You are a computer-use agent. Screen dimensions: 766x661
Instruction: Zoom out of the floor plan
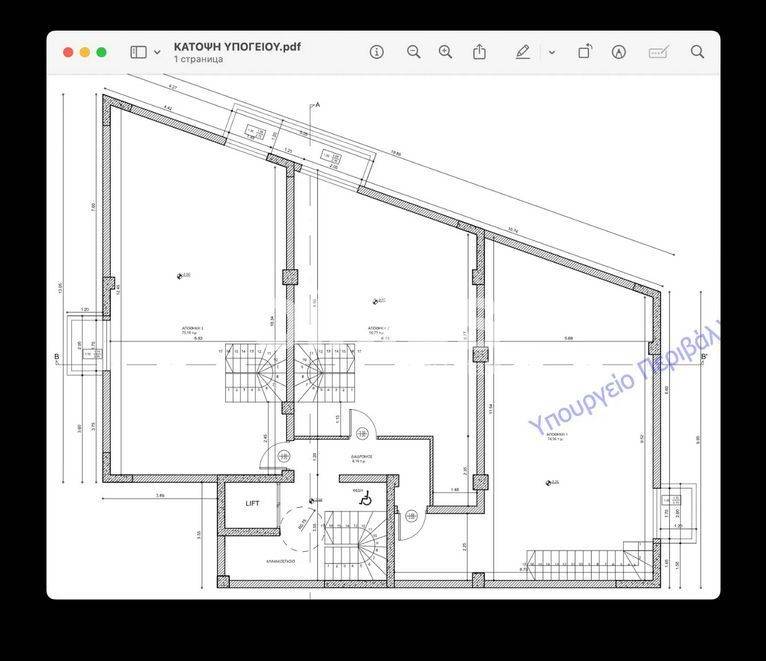point(413,52)
